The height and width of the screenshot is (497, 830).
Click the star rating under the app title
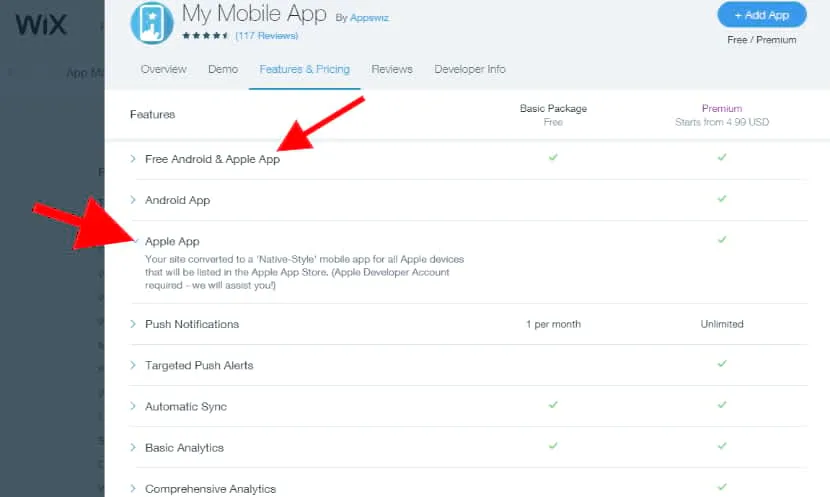click(205, 36)
